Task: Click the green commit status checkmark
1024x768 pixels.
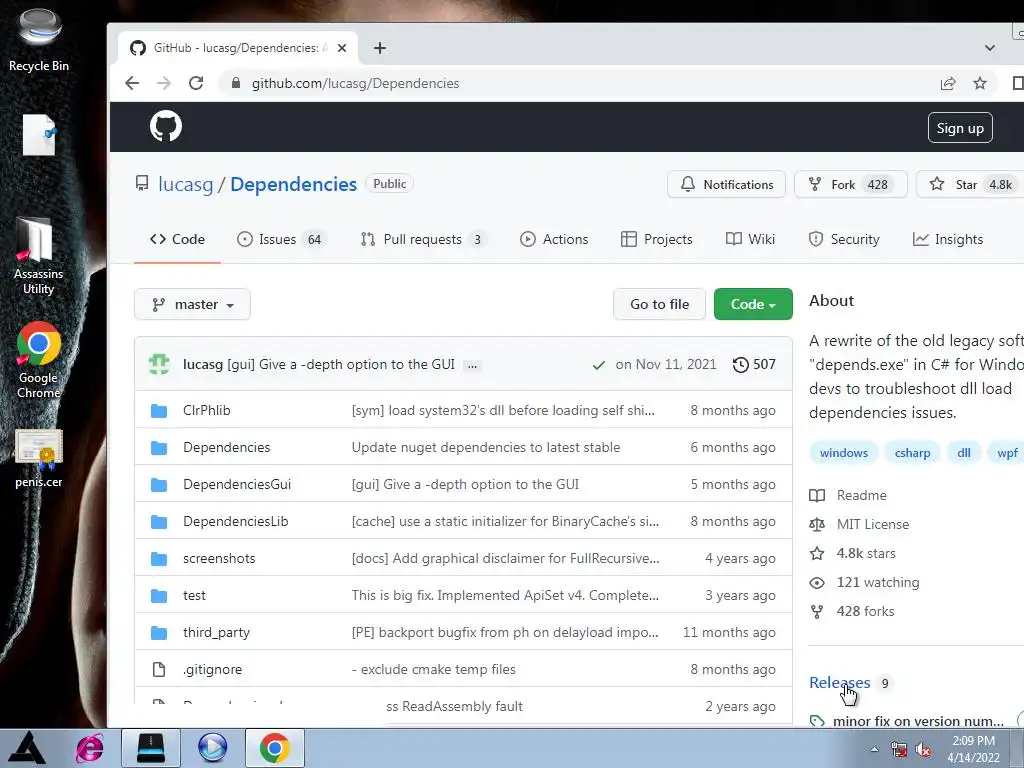Action: coord(598,365)
